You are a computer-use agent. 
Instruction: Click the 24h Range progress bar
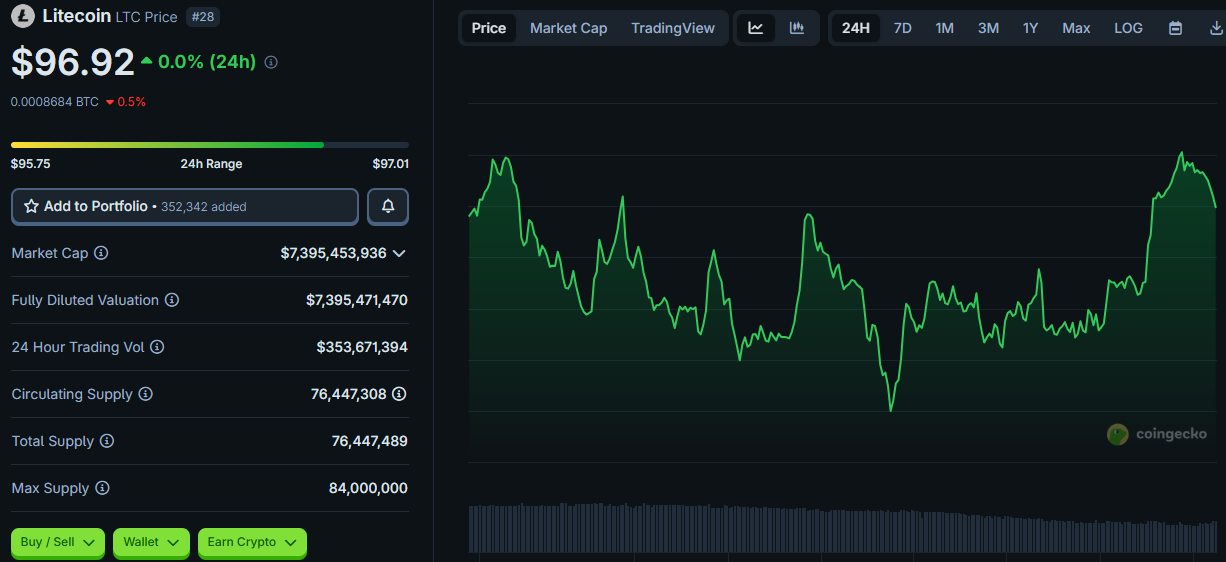tap(210, 145)
